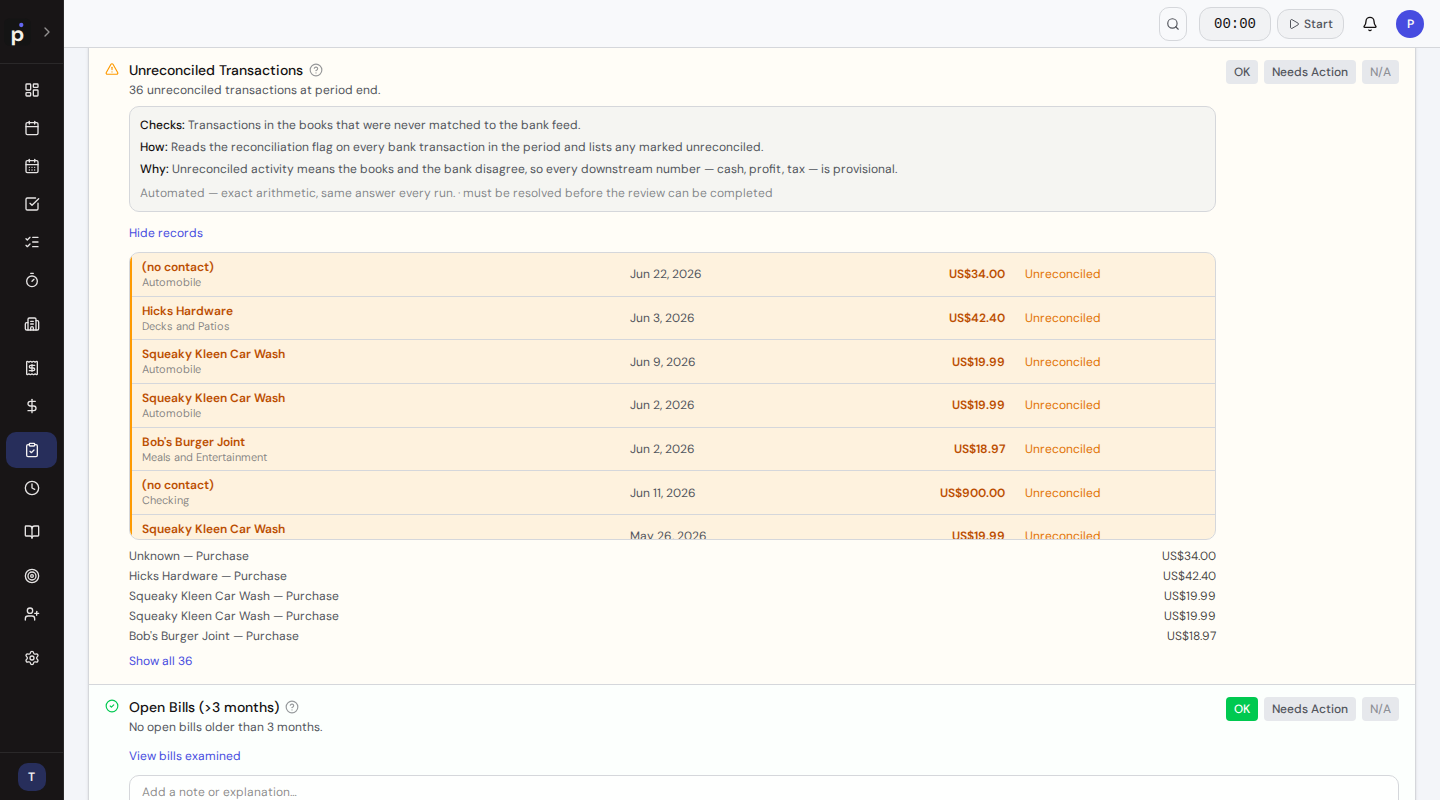Collapse records with Hide records link

166,233
